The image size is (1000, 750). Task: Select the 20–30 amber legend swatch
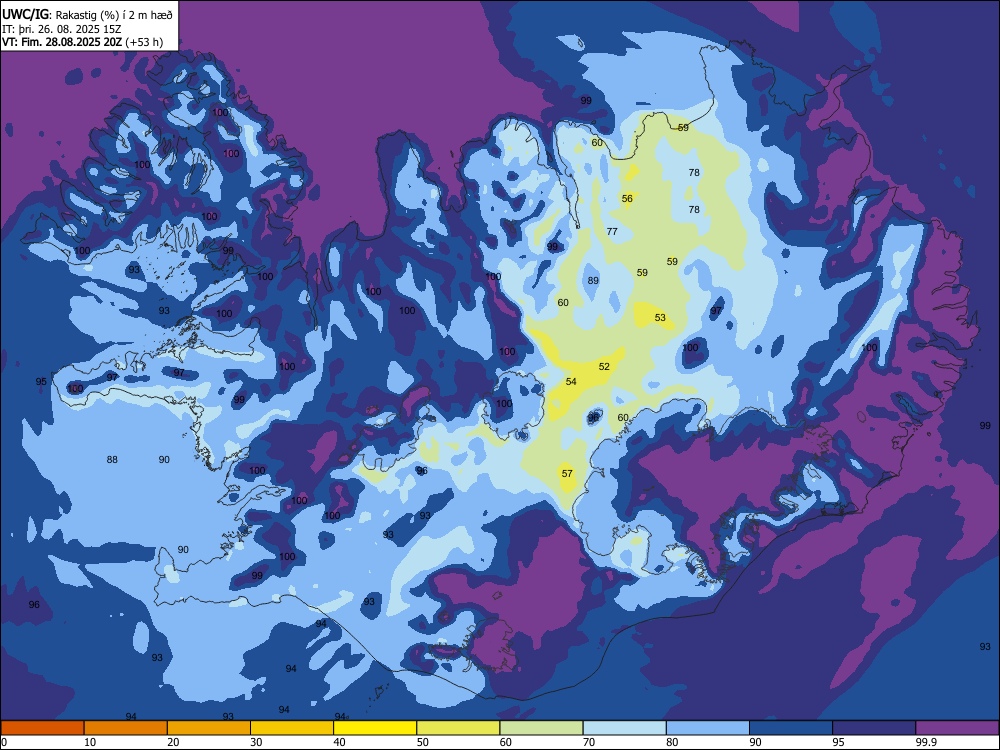pyautogui.click(x=209, y=728)
